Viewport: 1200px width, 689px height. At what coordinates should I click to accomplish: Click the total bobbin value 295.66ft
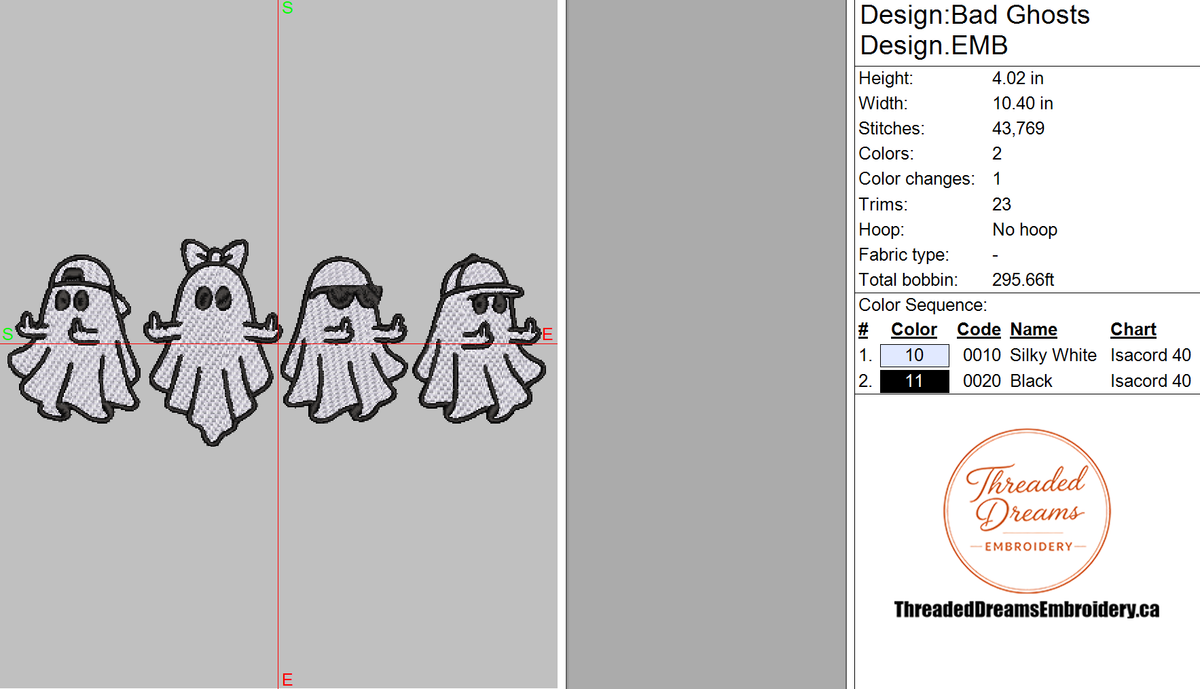(x=1023, y=280)
